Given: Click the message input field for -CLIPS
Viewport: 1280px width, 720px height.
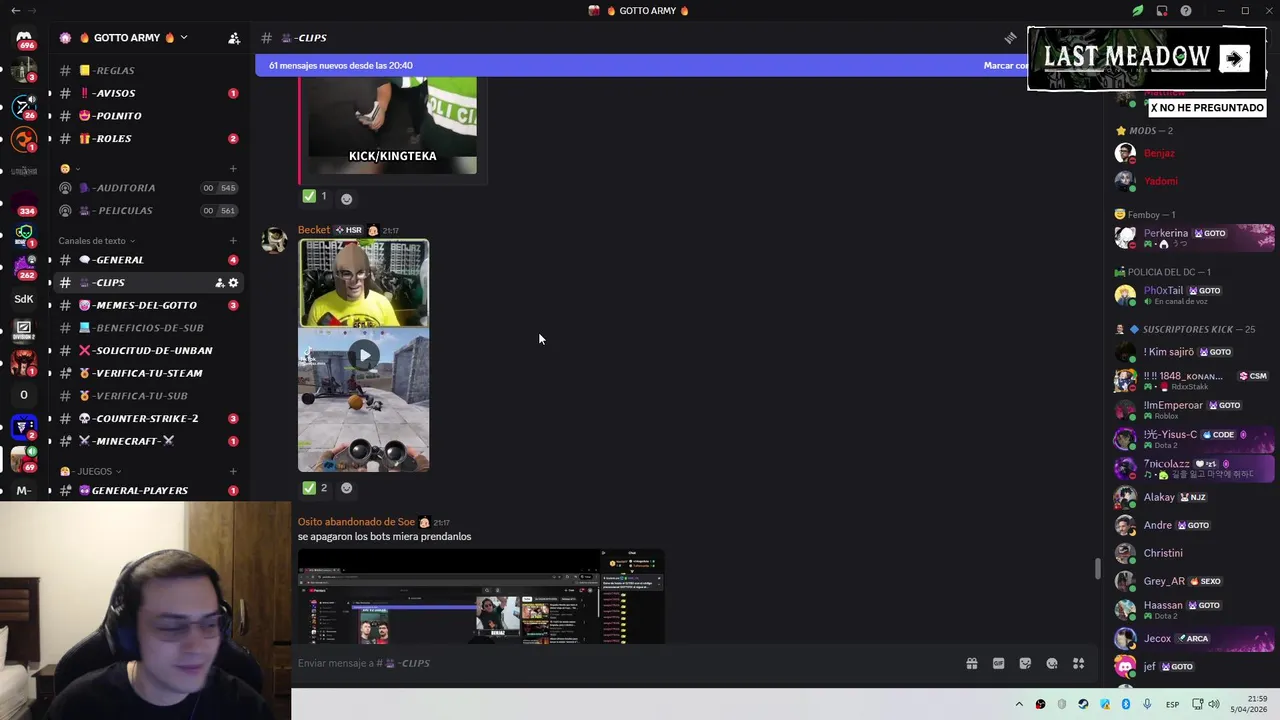Looking at the screenshot, I should (x=625, y=663).
